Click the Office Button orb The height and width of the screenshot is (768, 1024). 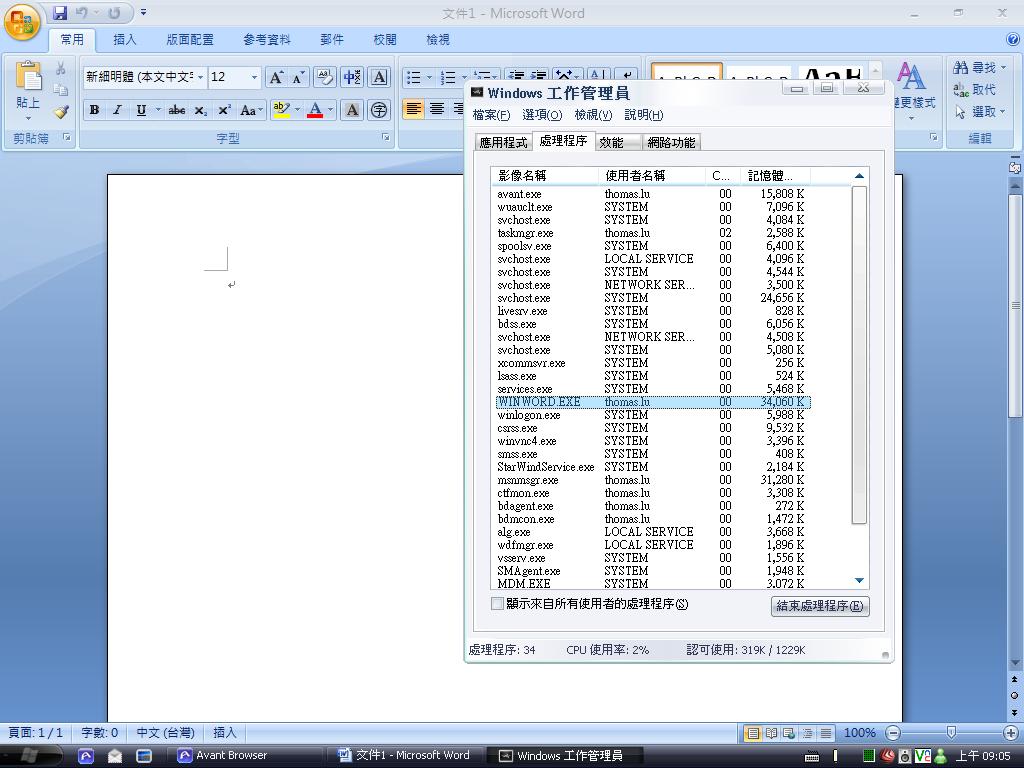click(x=22, y=21)
